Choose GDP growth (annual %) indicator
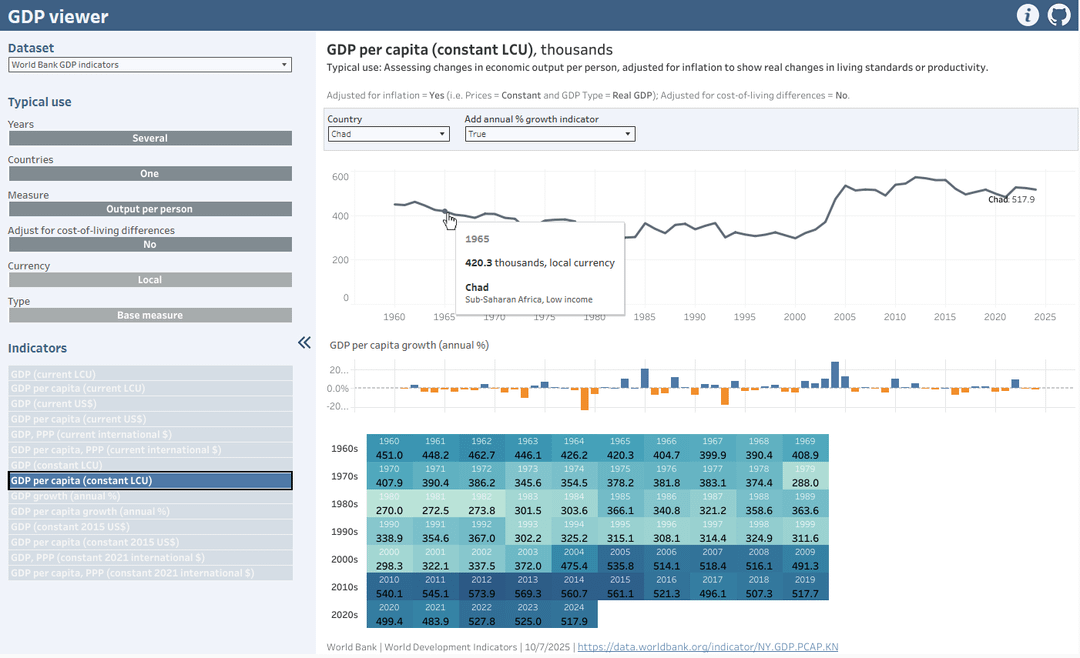Viewport: 1080px width, 658px height. pyautogui.click(x=150, y=496)
